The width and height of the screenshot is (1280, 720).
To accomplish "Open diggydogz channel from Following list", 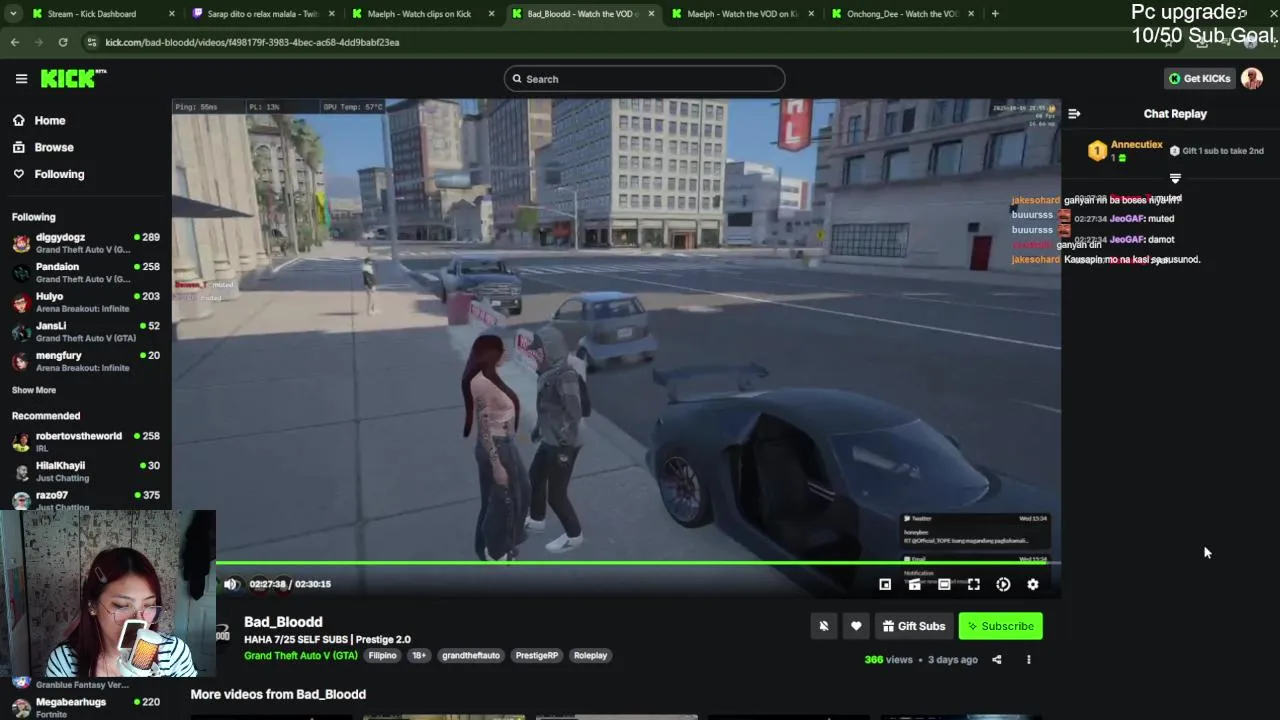I will tap(85, 243).
